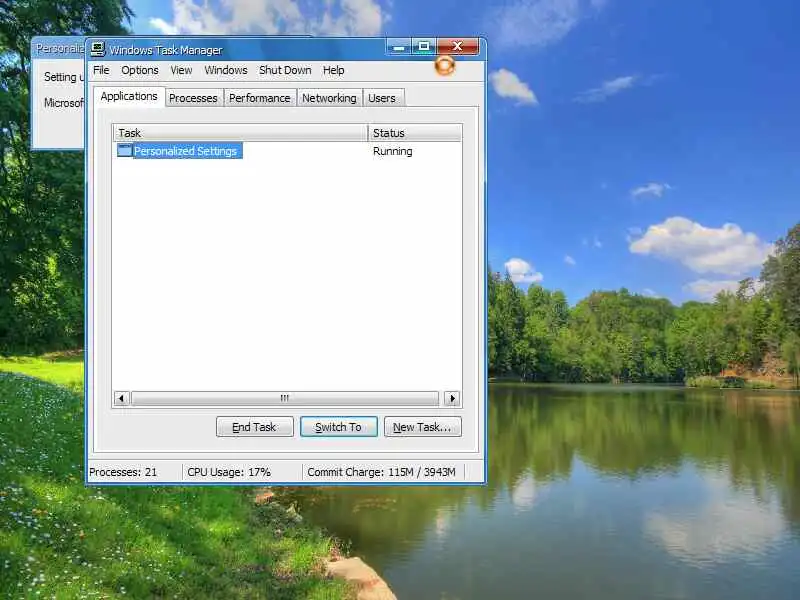Image resolution: width=800 pixels, height=600 pixels.
Task: Click the CPU Usage: 17% status entry
Action: click(229, 472)
